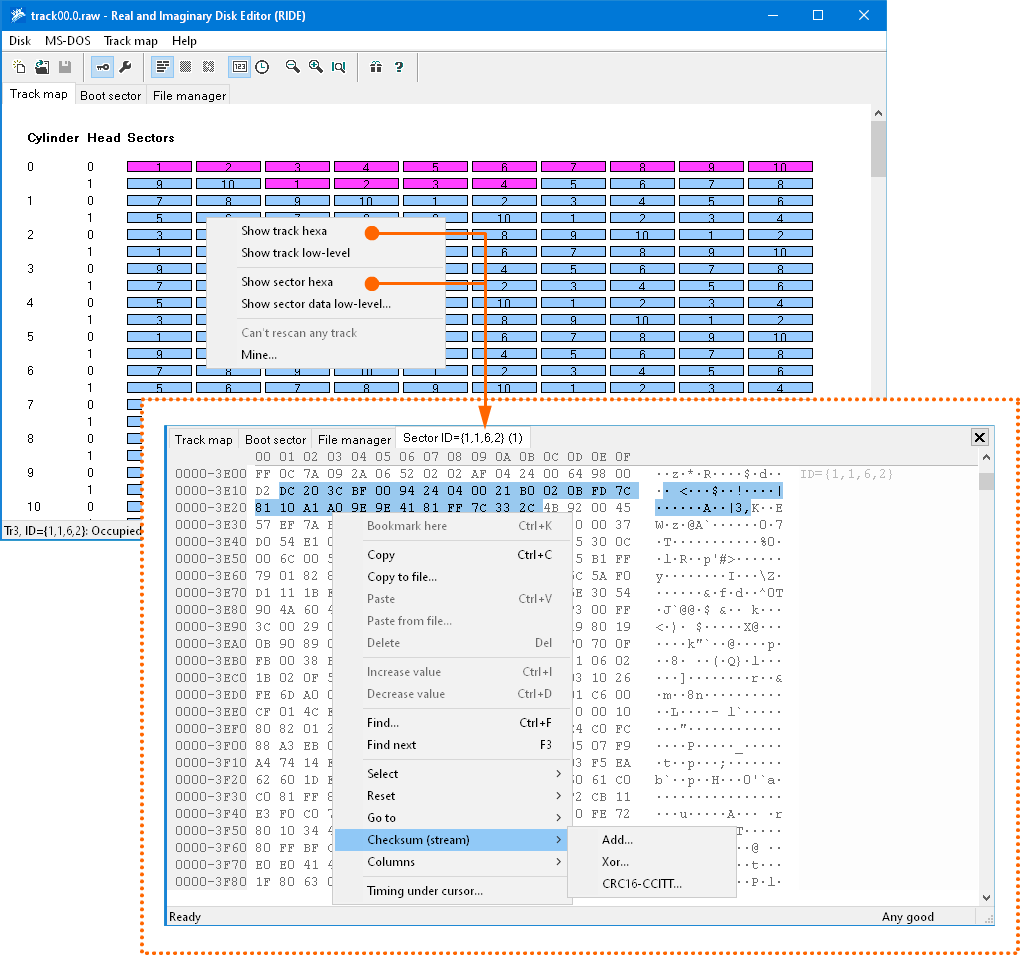Click the gift box icon

click(376, 67)
